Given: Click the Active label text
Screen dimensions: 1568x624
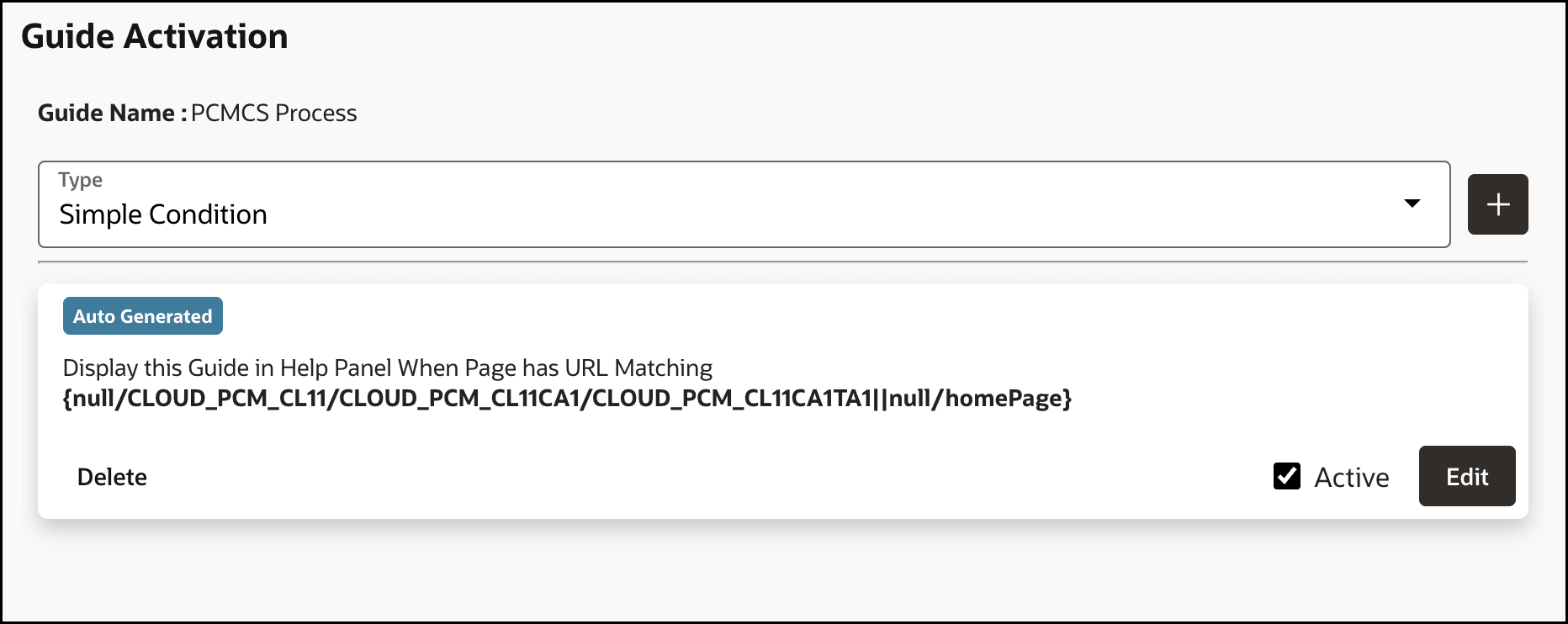Looking at the screenshot, I should [1350, 477].
